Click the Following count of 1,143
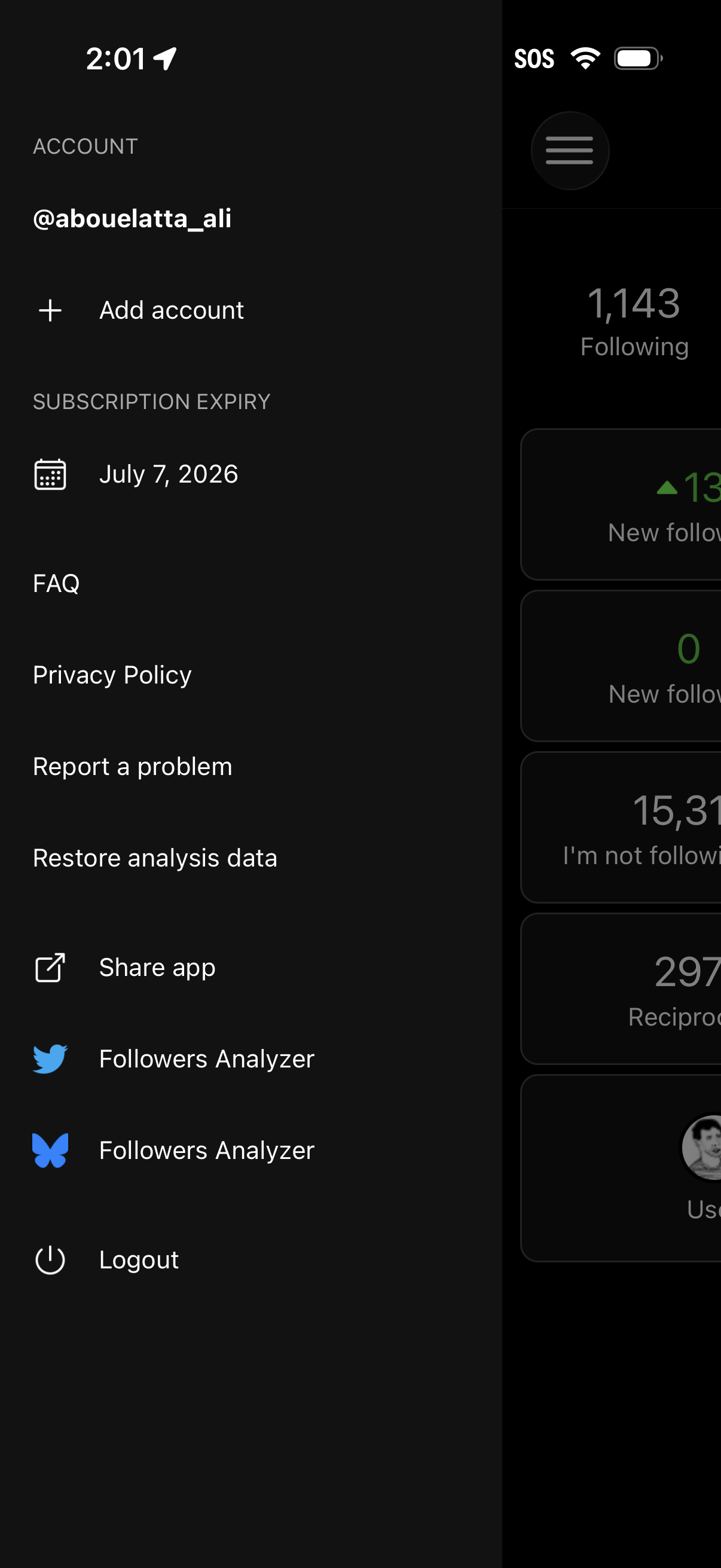 634,319
